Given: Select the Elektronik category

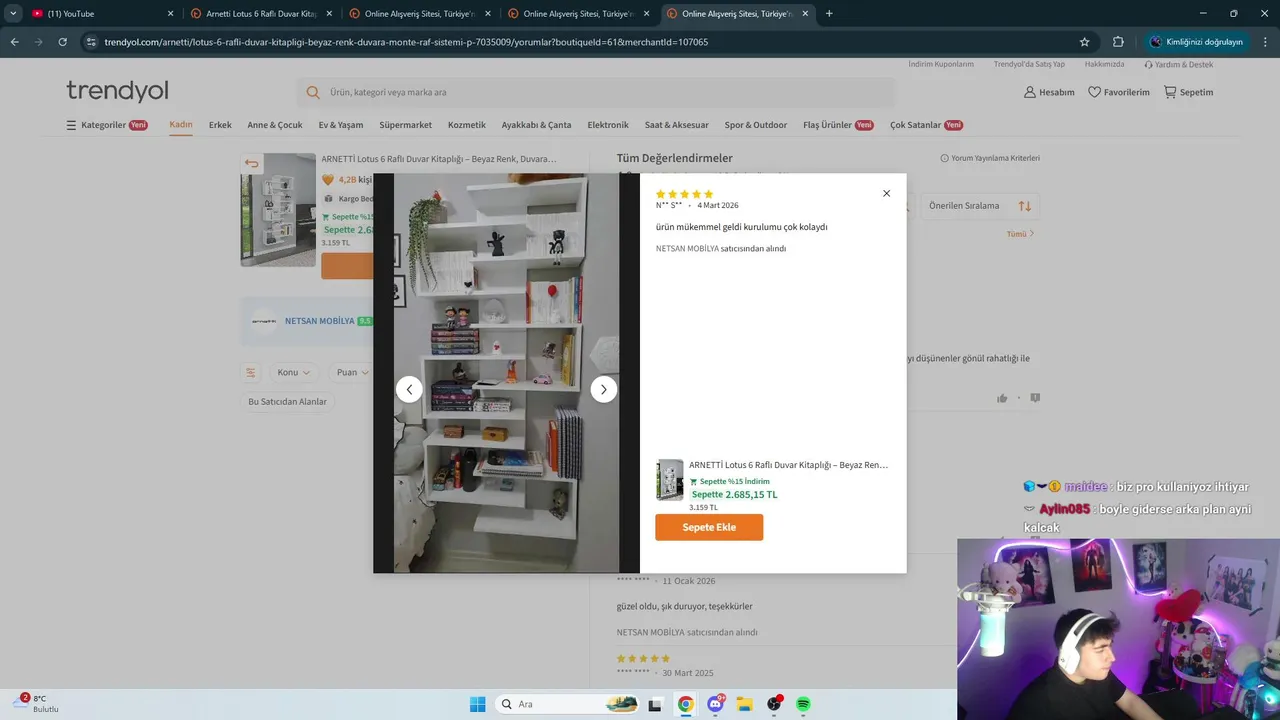Looking at the screenshot, I should click(608, 125).
